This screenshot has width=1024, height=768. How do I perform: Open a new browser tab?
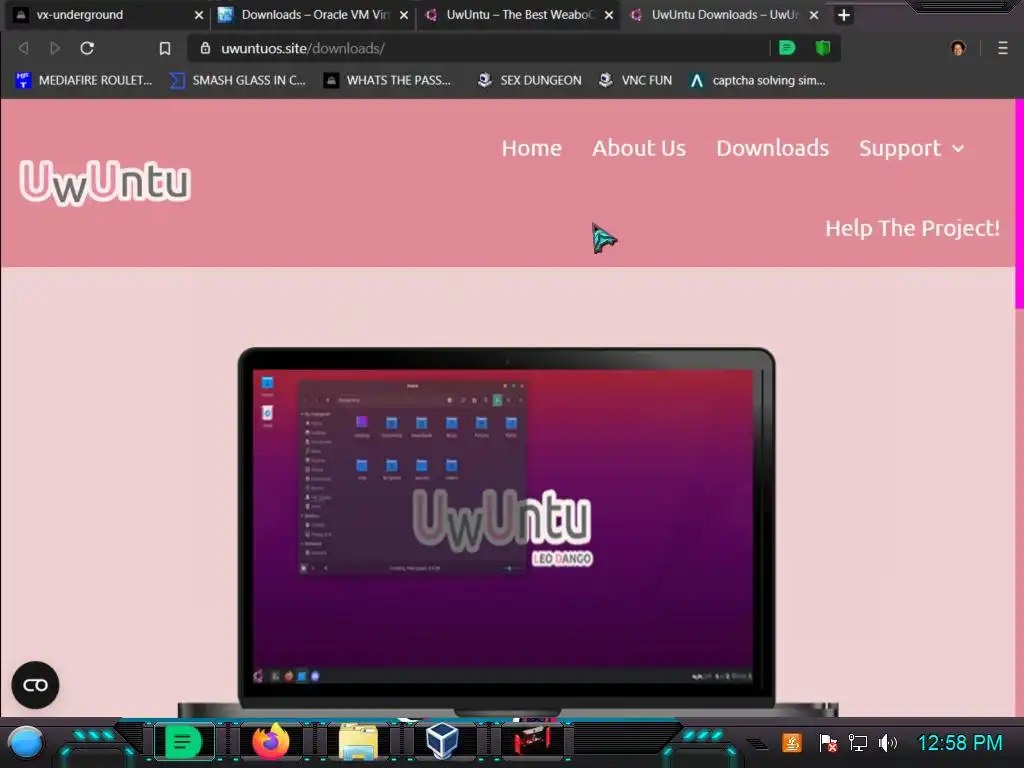point(844,15)
